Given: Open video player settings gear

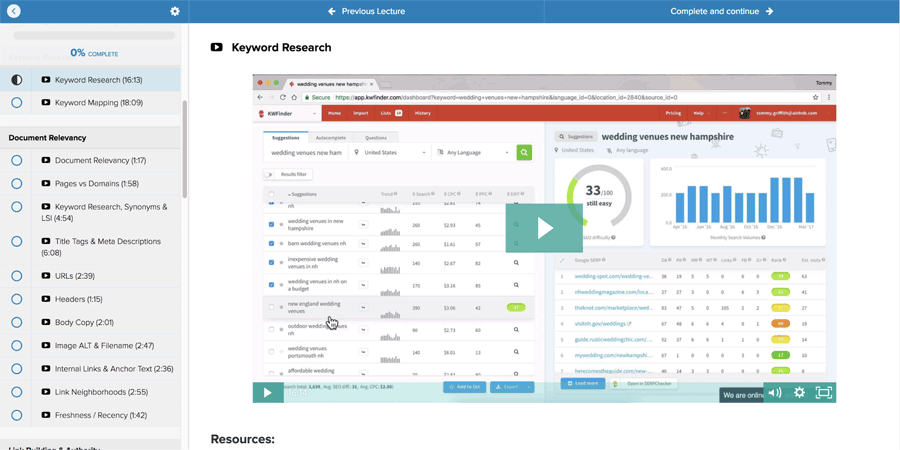Looking at the screenshot, I should (799, 393).
